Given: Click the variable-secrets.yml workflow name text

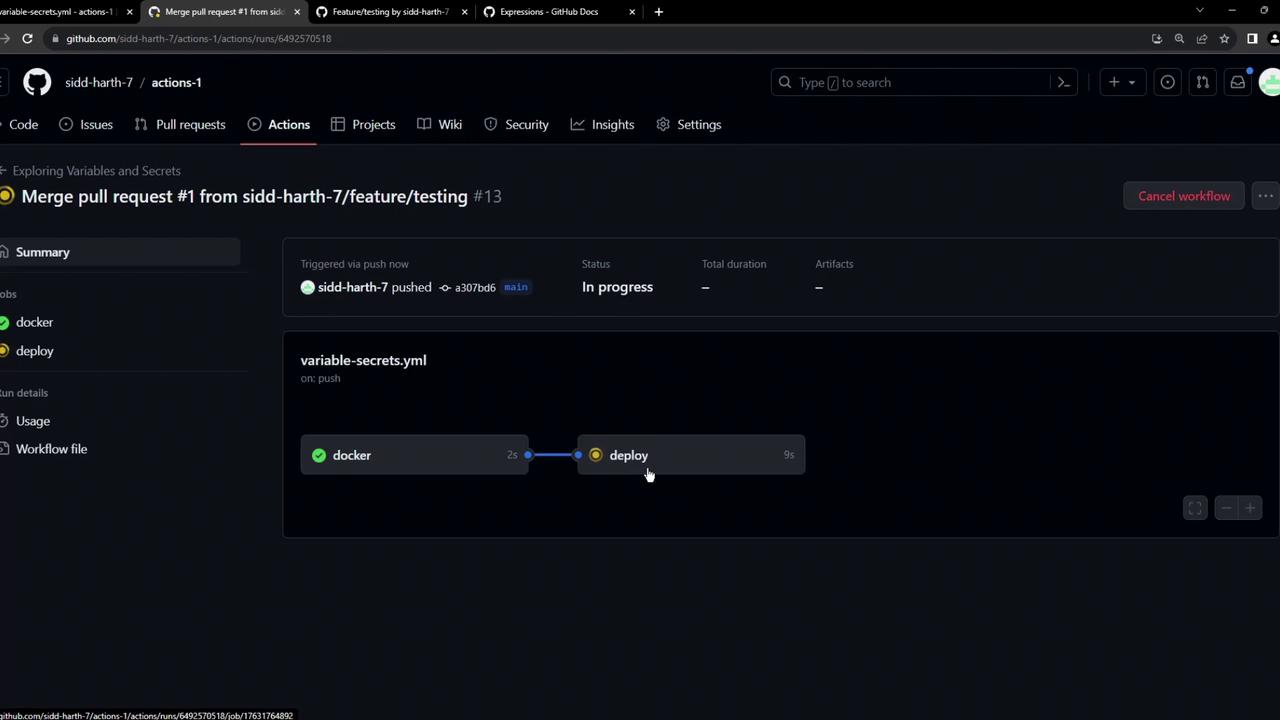Looking at the screenshot, I should (x=363, y=360).
